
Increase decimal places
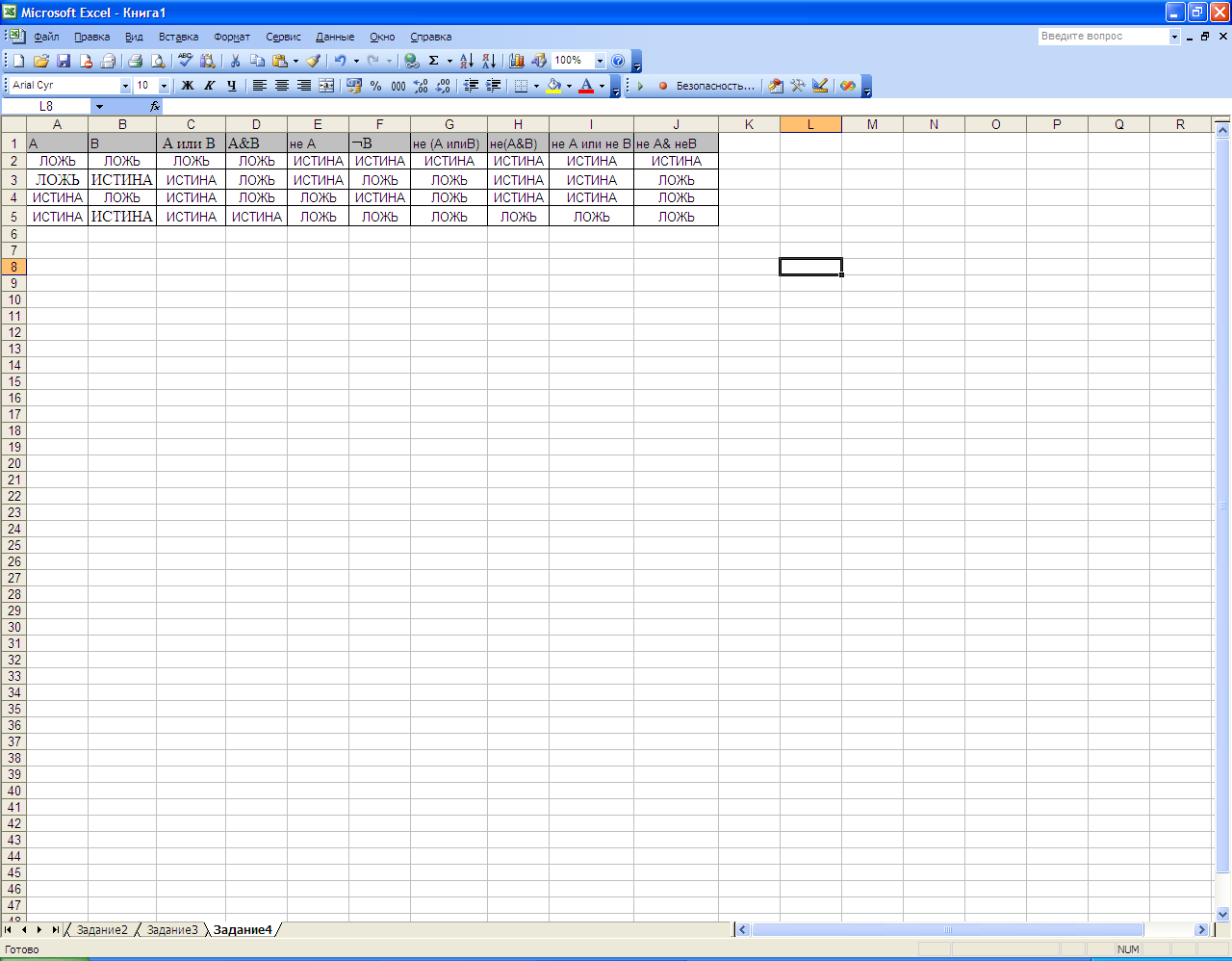tap(421, 86)
